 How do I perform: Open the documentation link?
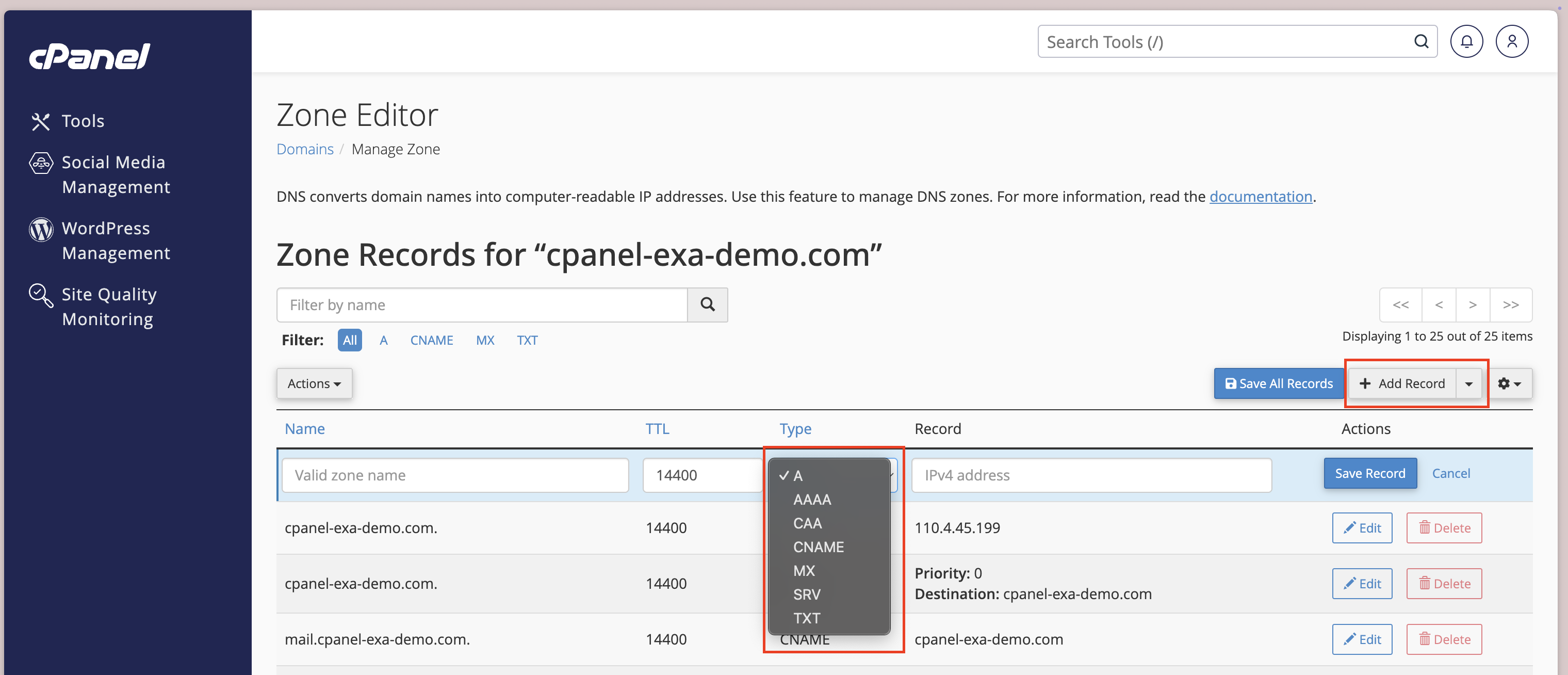coord(1260,196)
